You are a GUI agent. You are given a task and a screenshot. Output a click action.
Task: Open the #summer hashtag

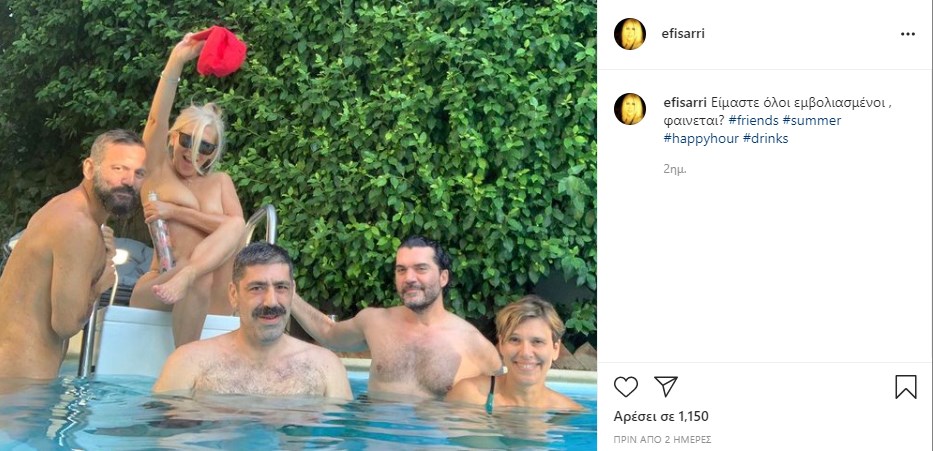[x=812, y=121]
